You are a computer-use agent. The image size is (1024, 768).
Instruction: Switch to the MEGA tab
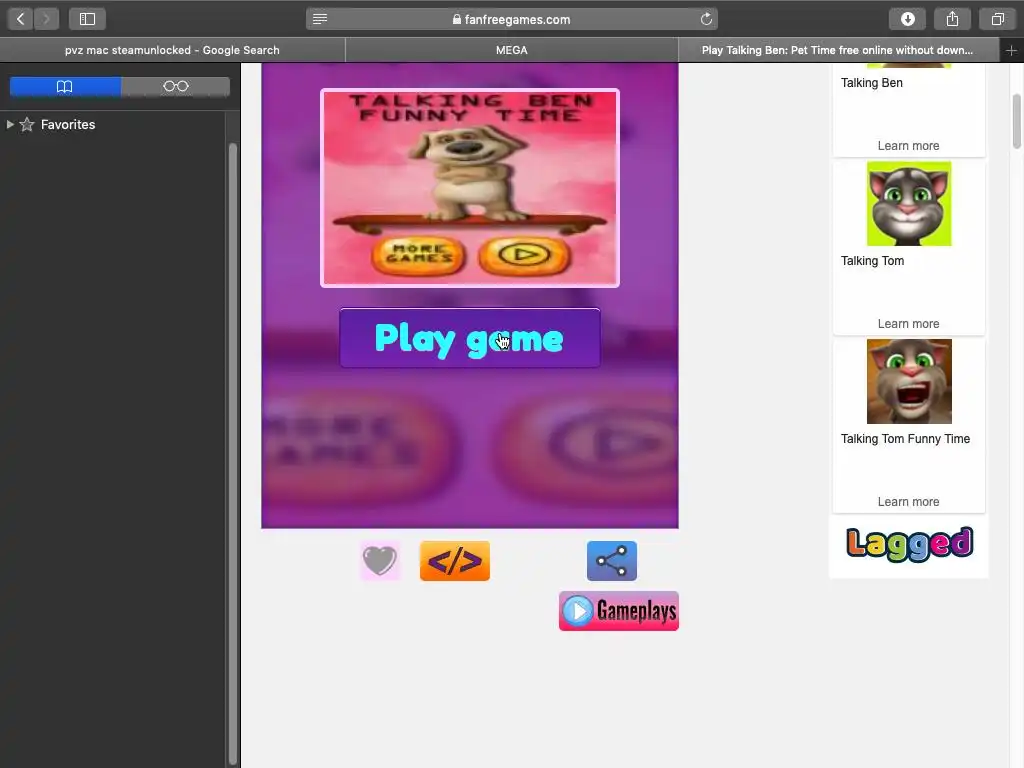[511, 50]
